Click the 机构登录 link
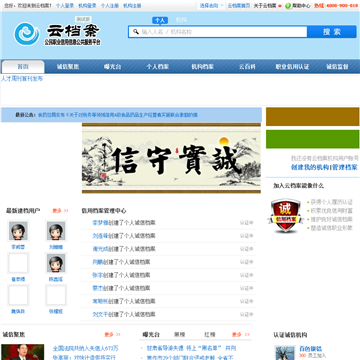 pyautogui.click(x=87, y=6)
